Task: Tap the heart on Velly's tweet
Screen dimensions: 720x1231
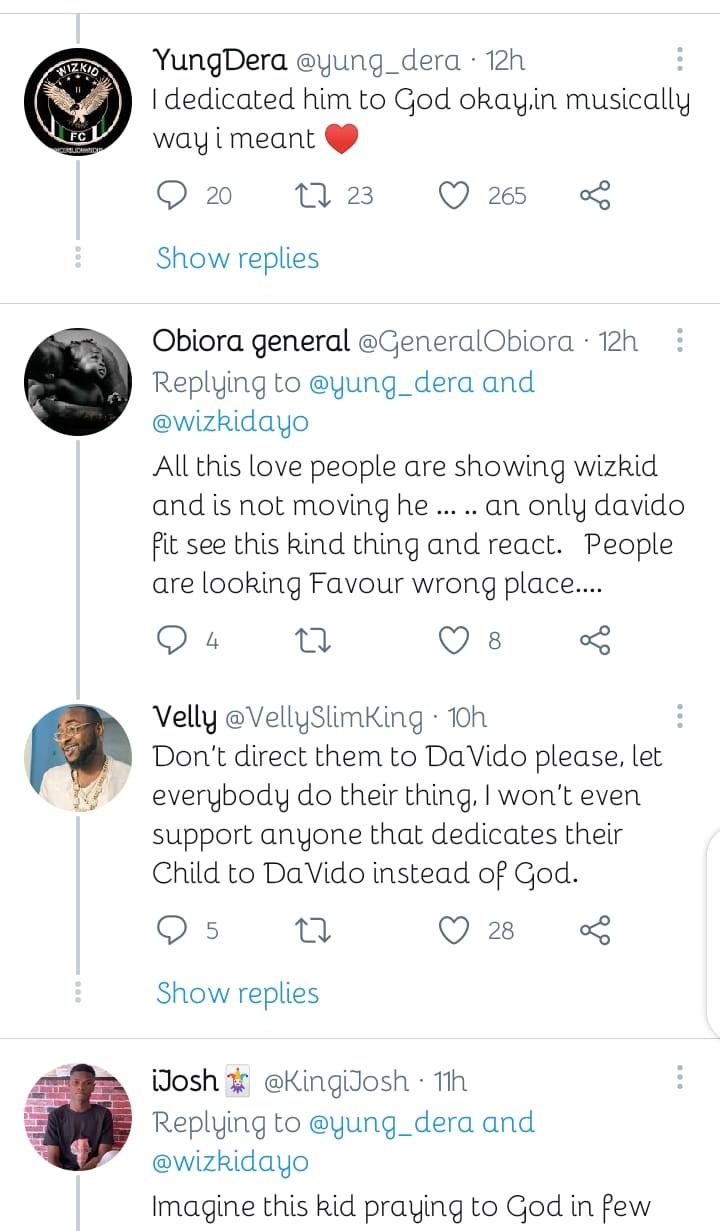Action: (x=455, y=931)
